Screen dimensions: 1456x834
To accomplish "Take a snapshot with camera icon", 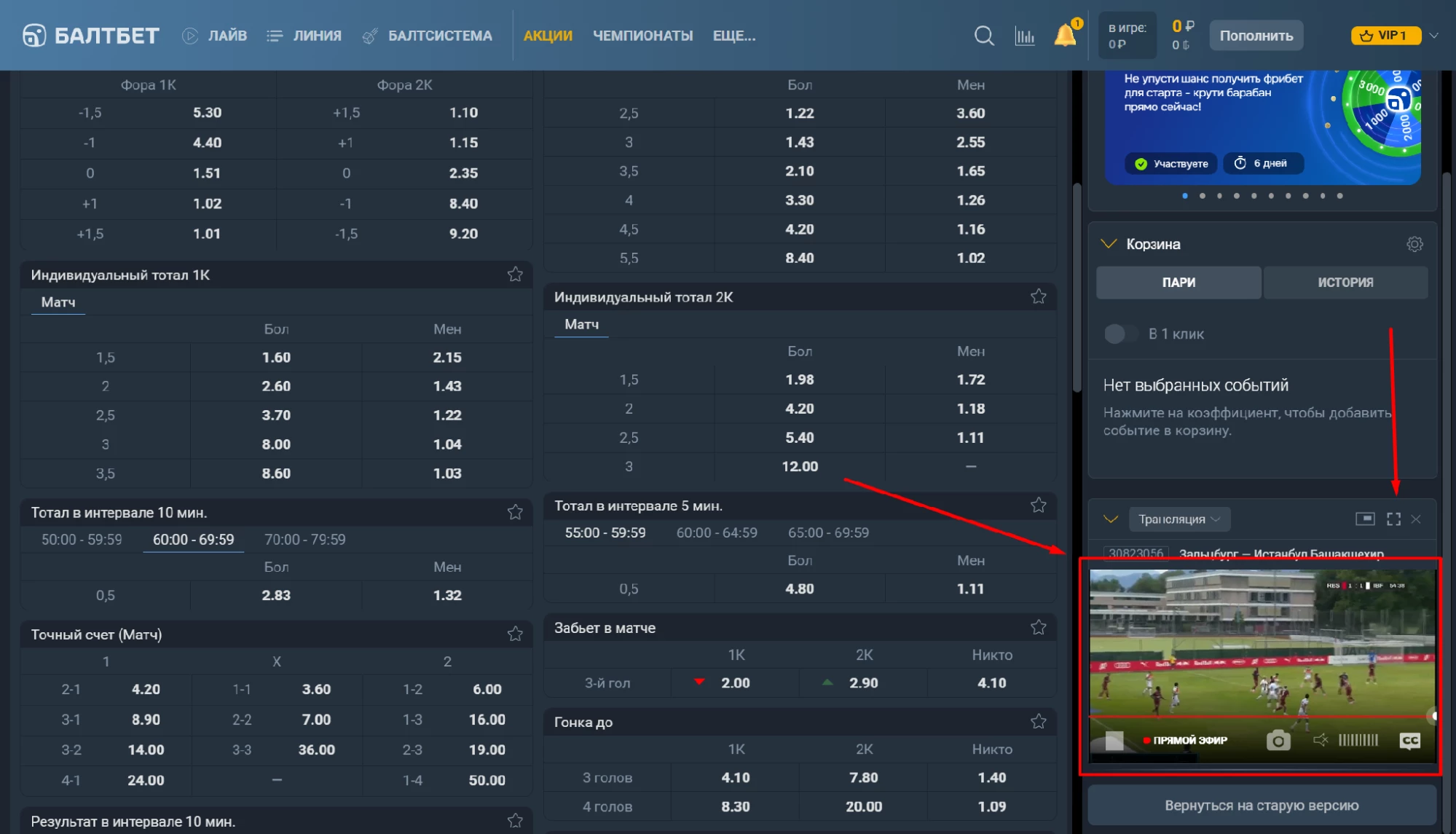I will (1278, 741).
